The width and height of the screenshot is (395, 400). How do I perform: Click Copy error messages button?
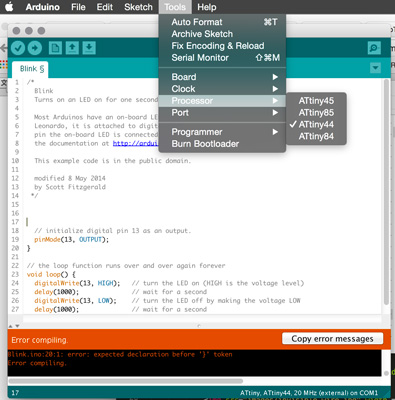(x=333, y=339)
